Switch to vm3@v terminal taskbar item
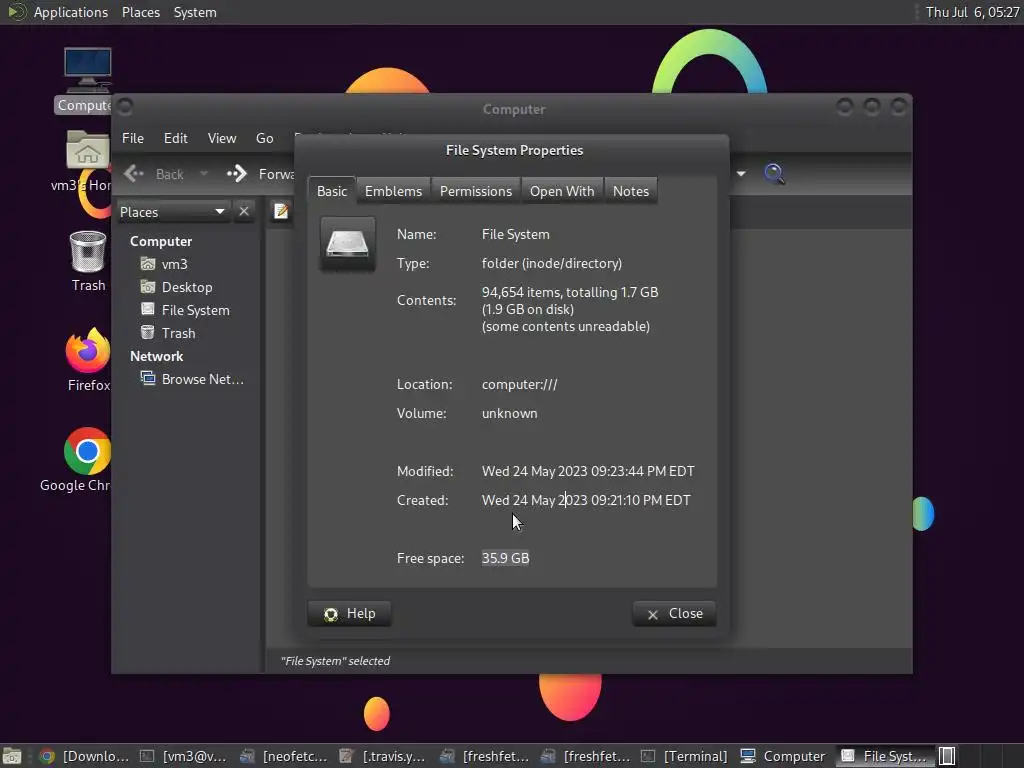1024x768 pixels. (184, 756)
